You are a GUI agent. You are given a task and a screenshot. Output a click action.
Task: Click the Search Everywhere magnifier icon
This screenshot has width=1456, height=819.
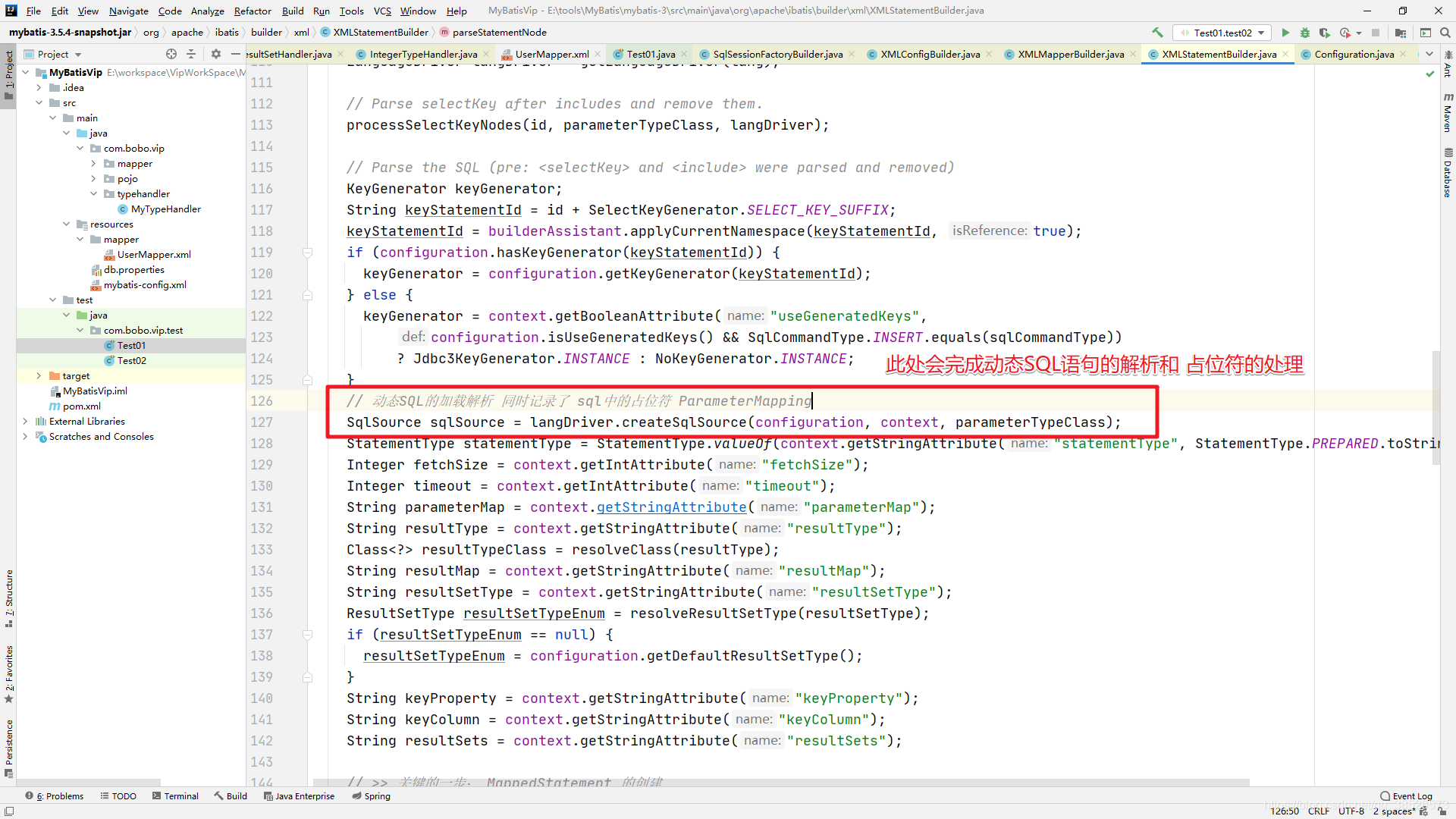1445,33
